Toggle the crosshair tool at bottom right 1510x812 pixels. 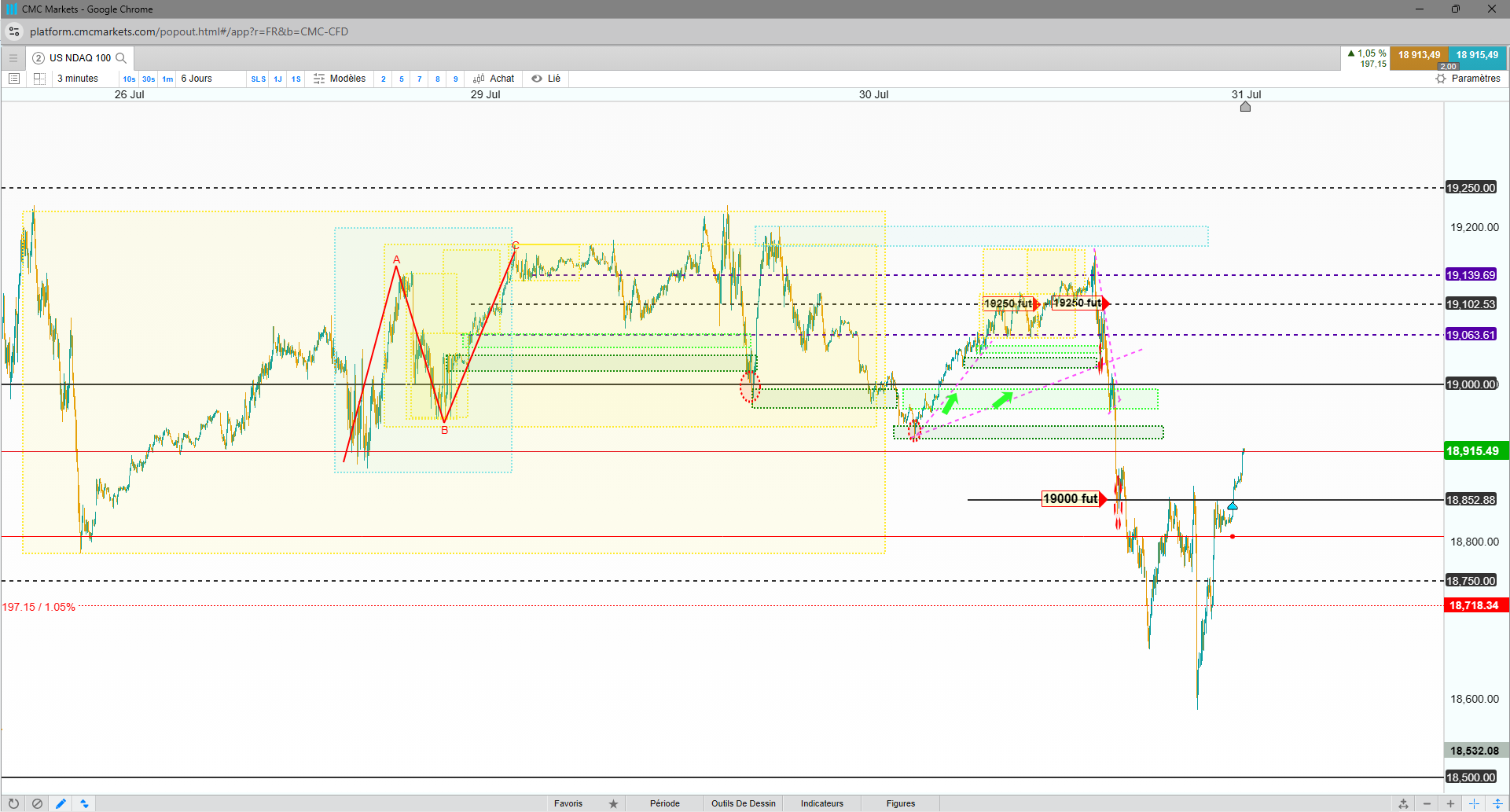pos(1474,803)
